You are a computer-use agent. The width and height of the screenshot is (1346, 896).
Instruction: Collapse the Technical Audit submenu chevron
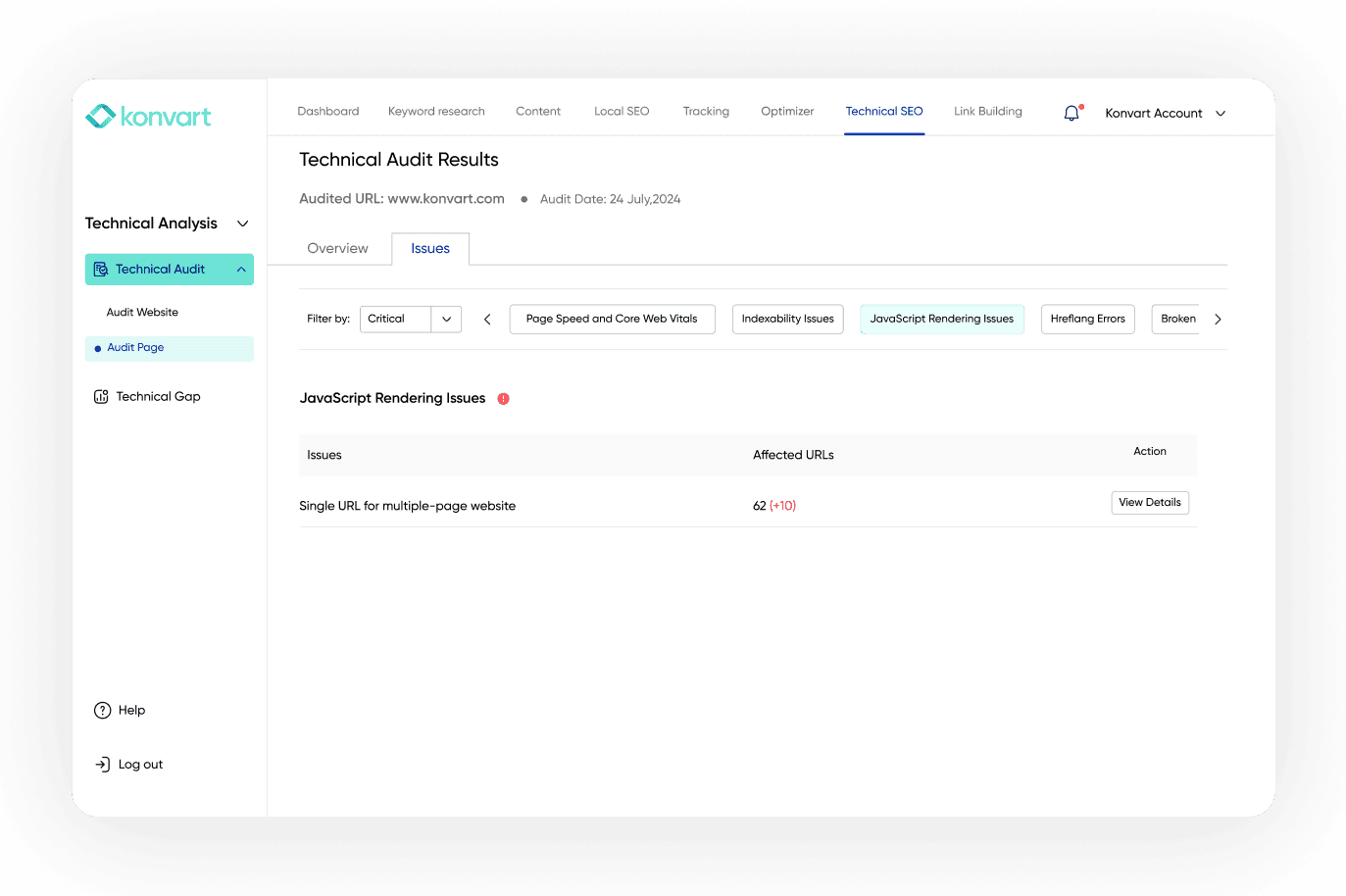[x=241, y=270]
